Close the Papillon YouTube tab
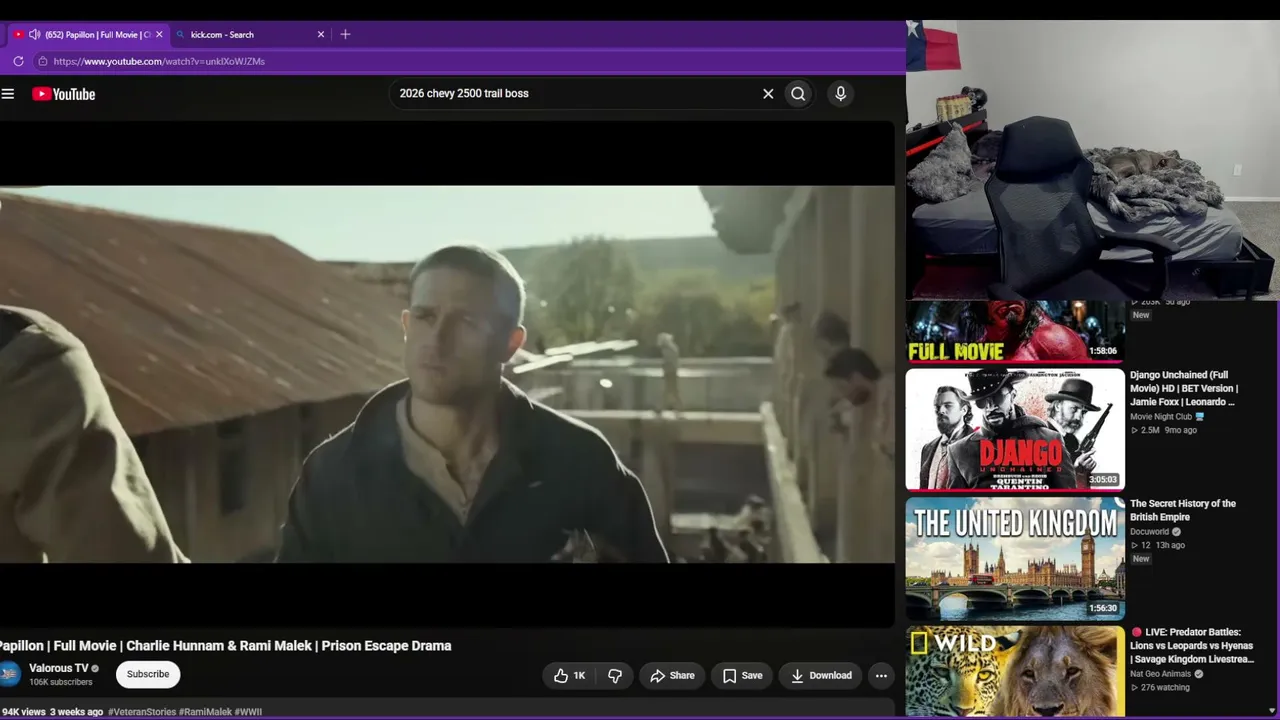 (158, 34)
